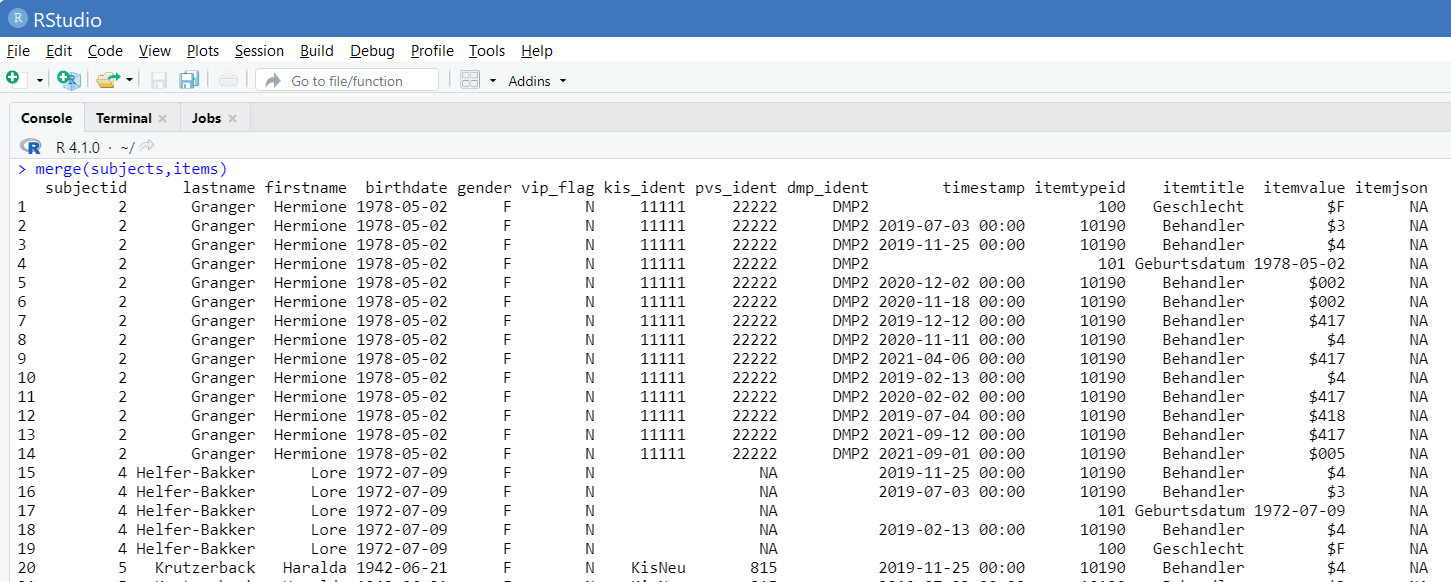This screenshot has width=1451, height=582.
Task: Click the R logo in console header
Action: tap(30, 146)
